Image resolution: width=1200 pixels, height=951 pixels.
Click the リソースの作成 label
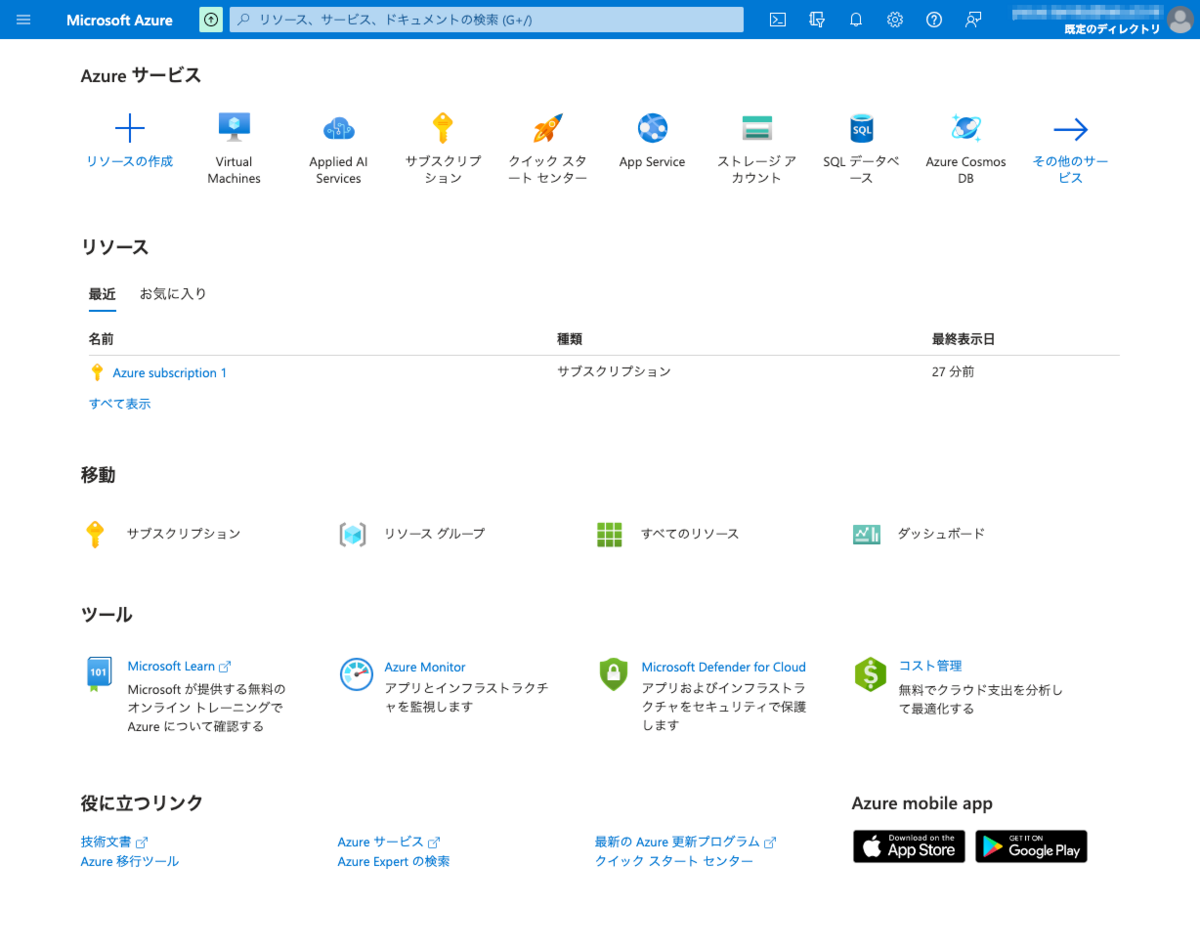point(130,162)
